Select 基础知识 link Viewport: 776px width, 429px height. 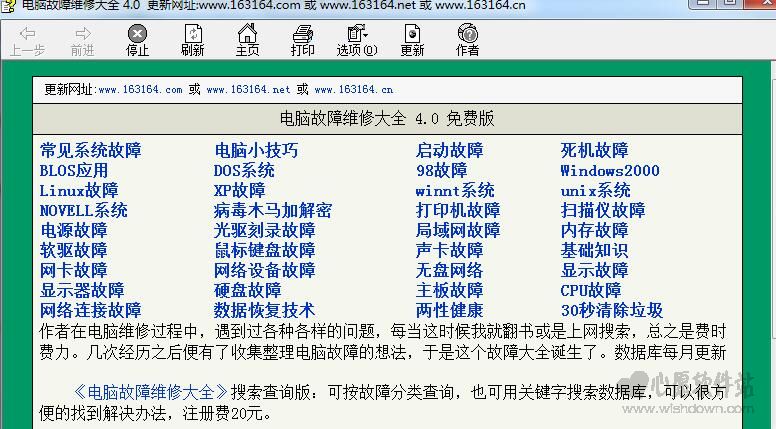(594, 250)
